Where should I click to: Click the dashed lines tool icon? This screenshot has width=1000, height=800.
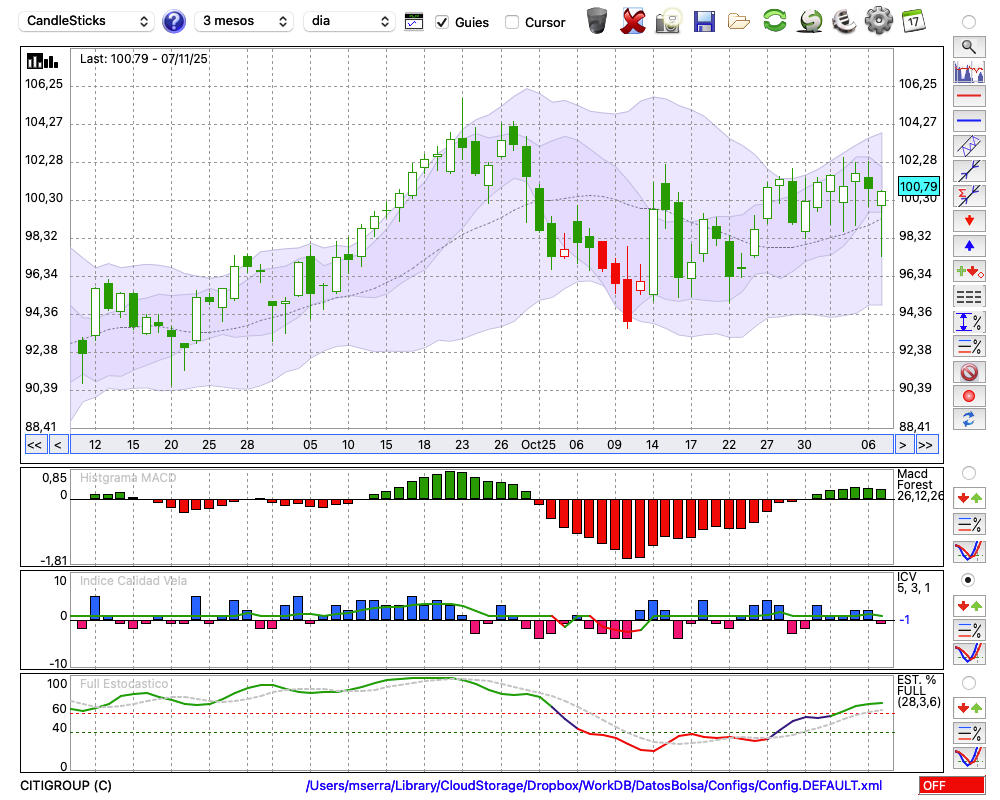click(x=969, y=297)
